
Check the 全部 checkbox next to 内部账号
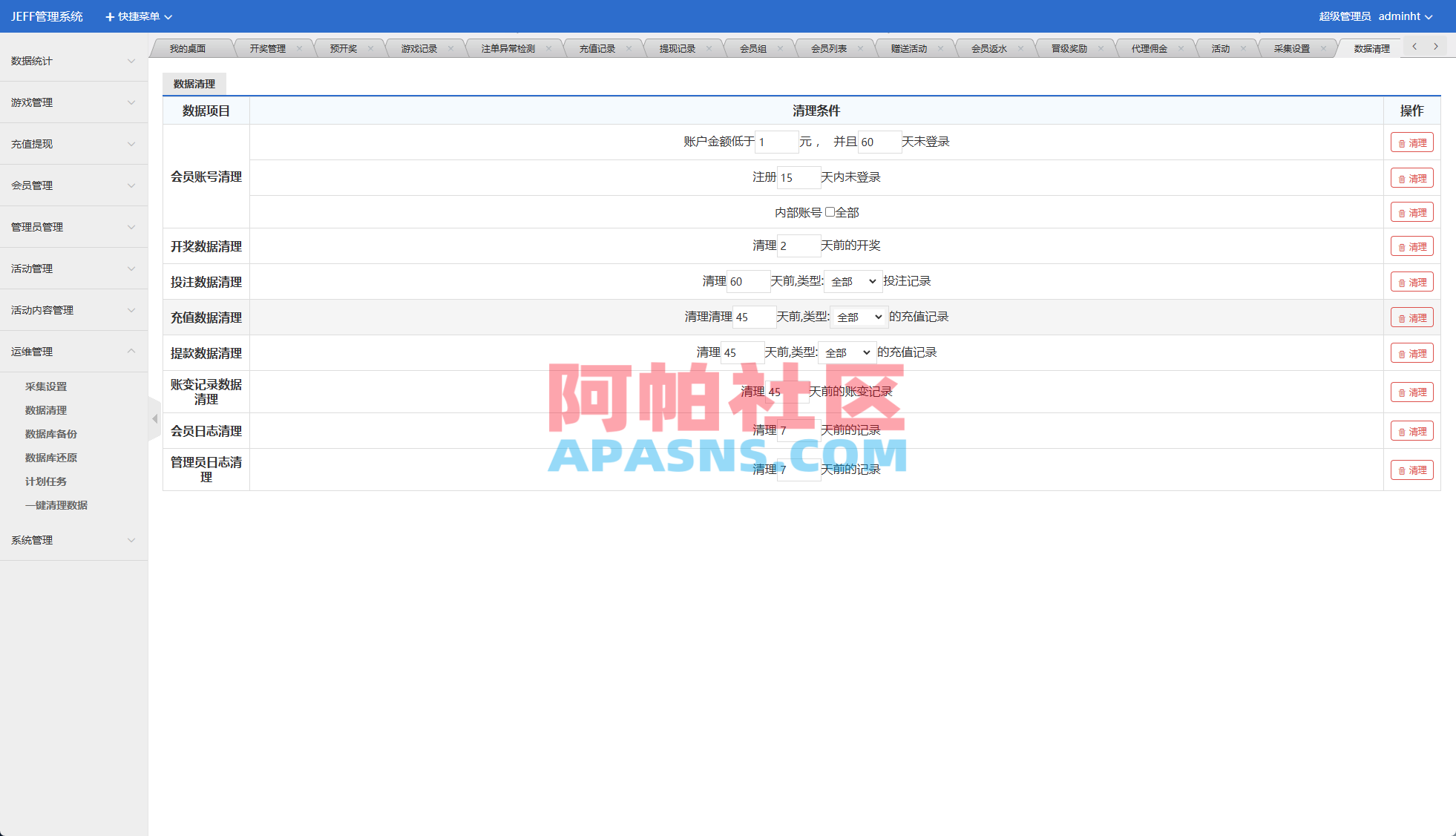pyautogui.click(x=830, y=211)
